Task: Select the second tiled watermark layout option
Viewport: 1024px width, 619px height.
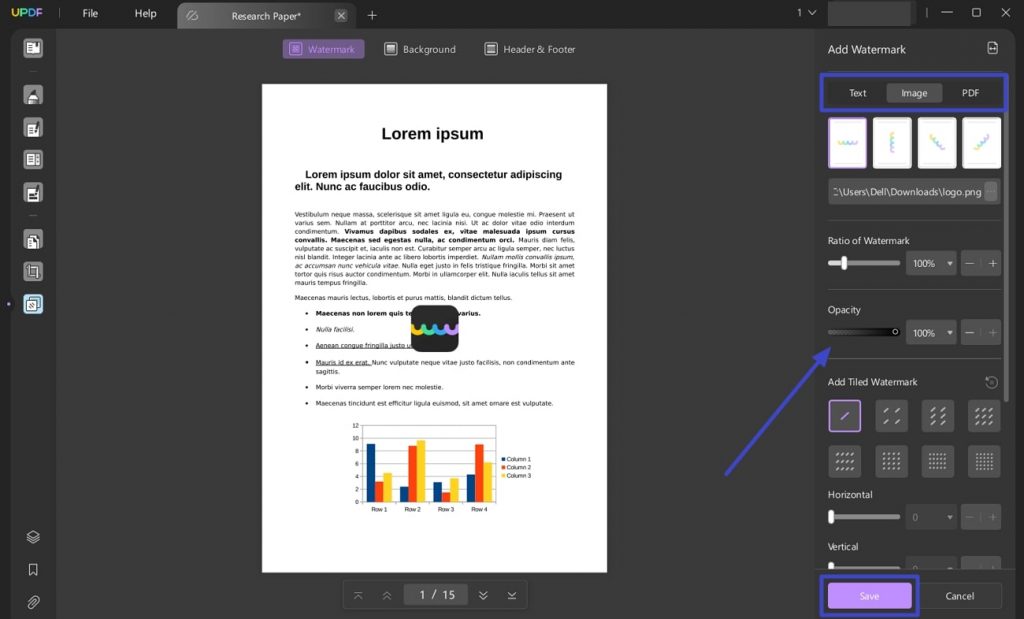Action: click(891, 415)
